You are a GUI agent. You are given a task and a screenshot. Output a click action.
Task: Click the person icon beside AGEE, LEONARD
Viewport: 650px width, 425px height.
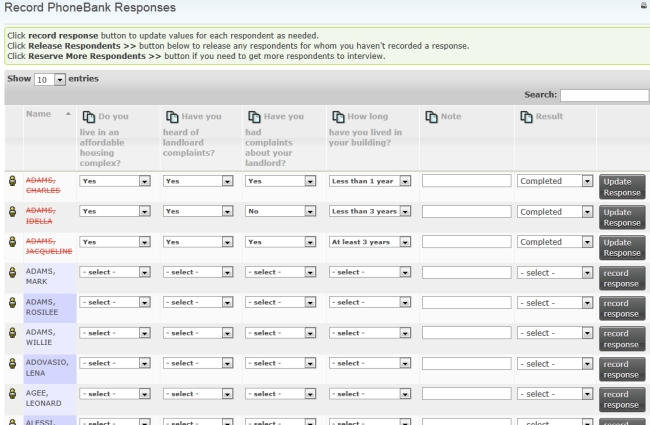13,394
